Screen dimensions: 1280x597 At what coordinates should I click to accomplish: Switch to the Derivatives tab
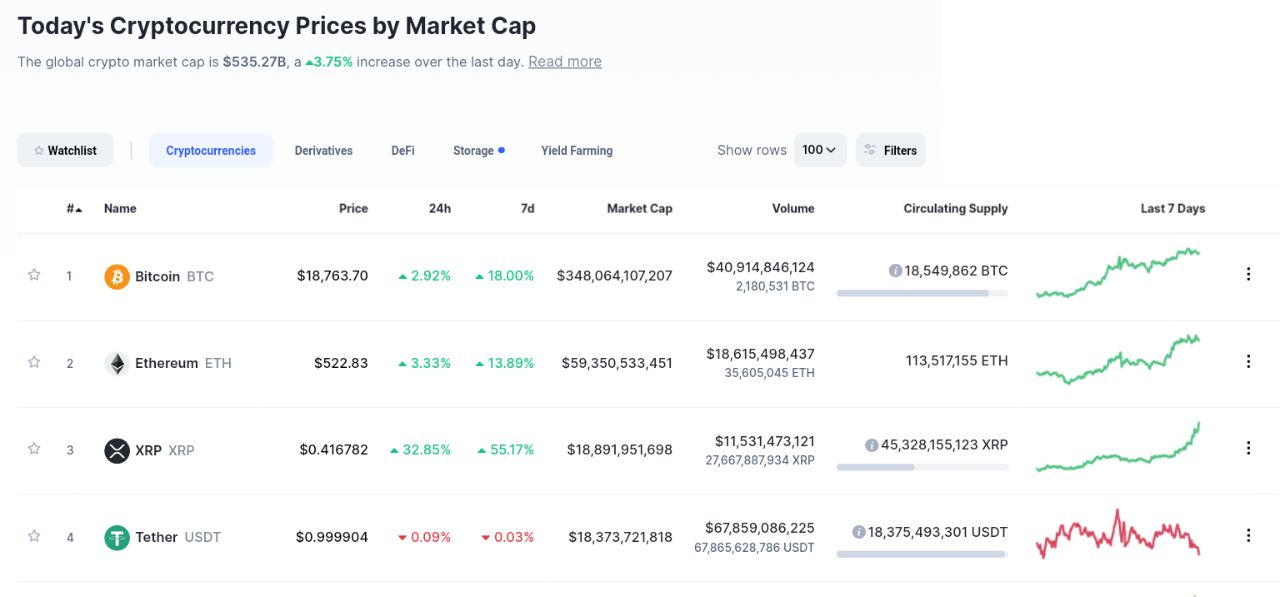[323, 151]
